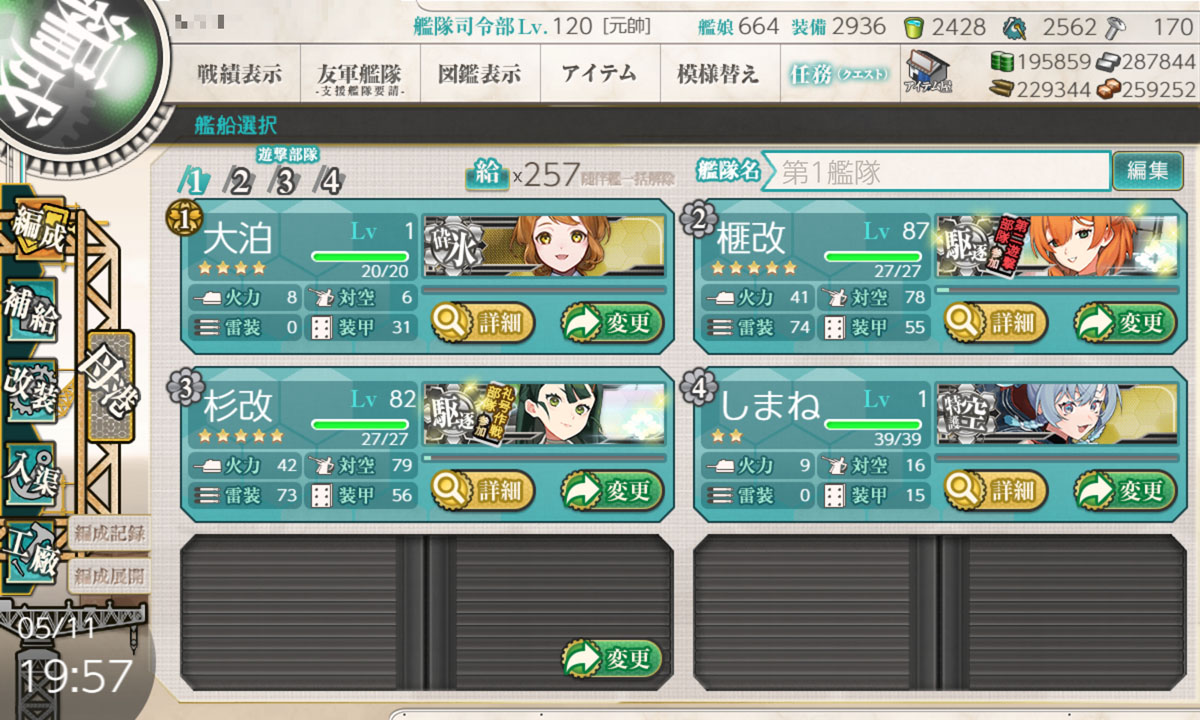This screenshot has height=720, width=1200.
Task: Click the 給 resupply-all icon
Action: pos(488,175)
